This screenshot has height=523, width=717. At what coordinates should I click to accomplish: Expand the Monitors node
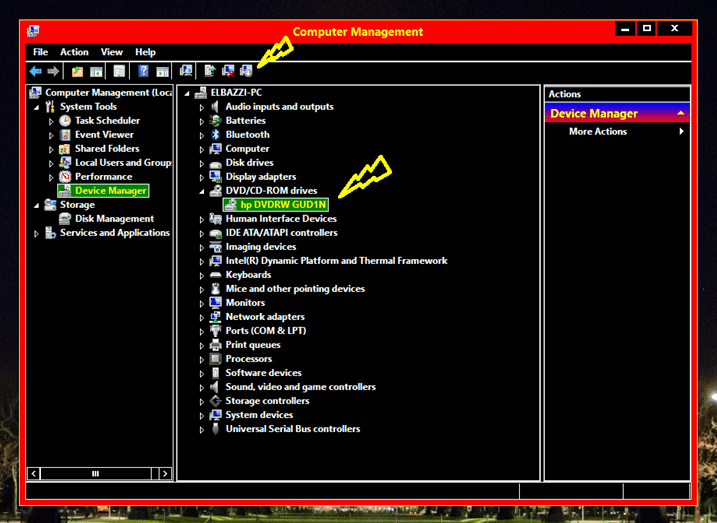coord(202,304)
